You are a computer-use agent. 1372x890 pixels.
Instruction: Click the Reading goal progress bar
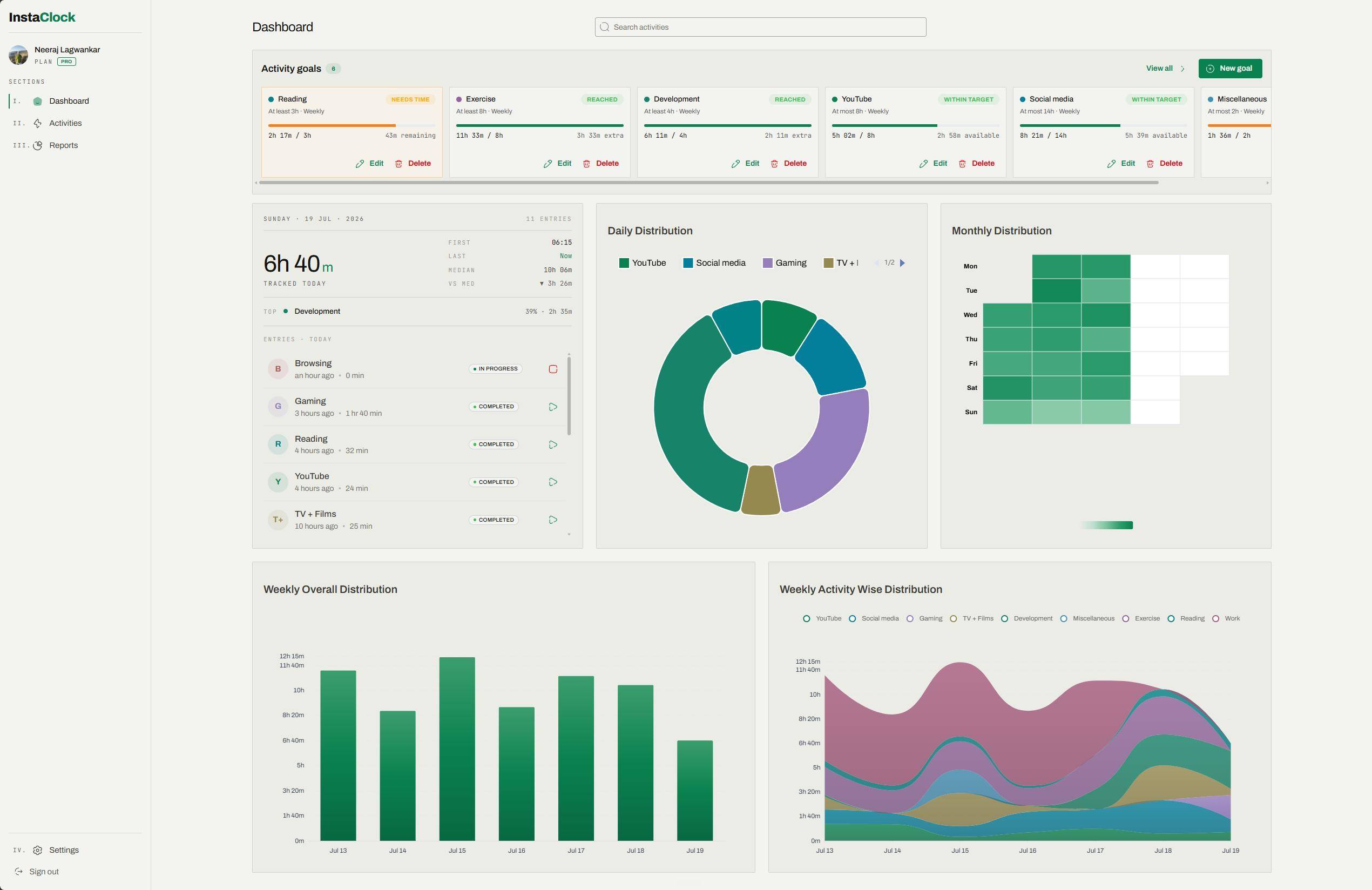352,125
